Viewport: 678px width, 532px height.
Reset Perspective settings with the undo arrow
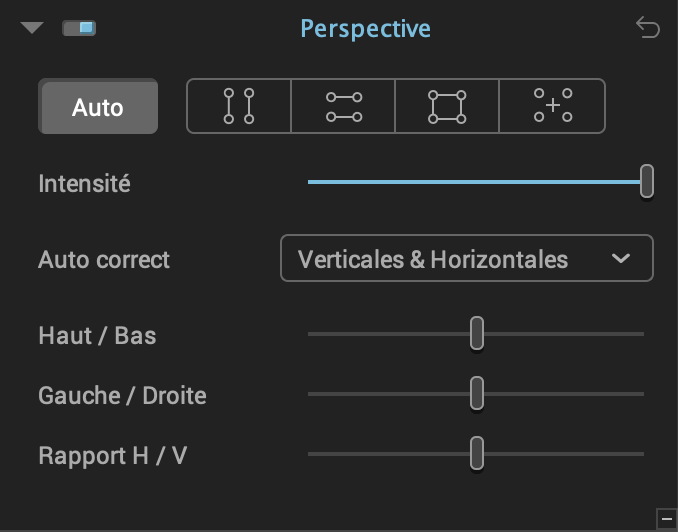click(648, 28)
